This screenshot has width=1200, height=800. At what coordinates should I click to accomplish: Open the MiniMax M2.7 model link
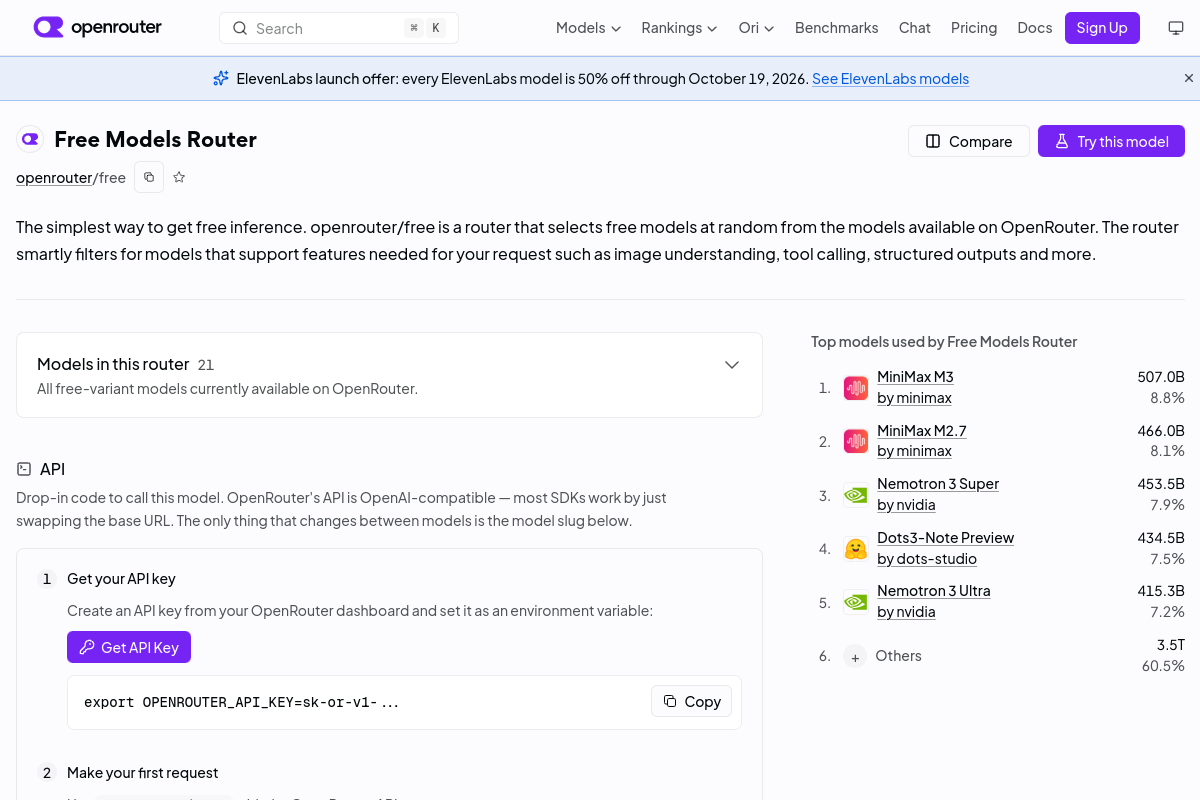[922, 431]
